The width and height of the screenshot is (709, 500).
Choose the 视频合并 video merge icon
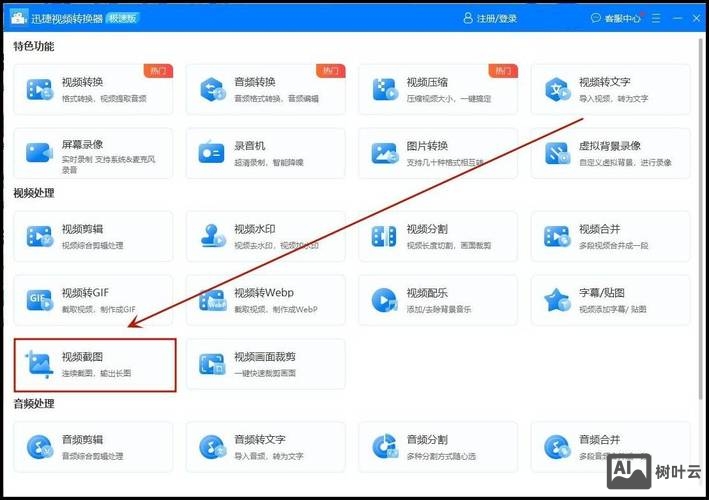(x=558, y=236)
